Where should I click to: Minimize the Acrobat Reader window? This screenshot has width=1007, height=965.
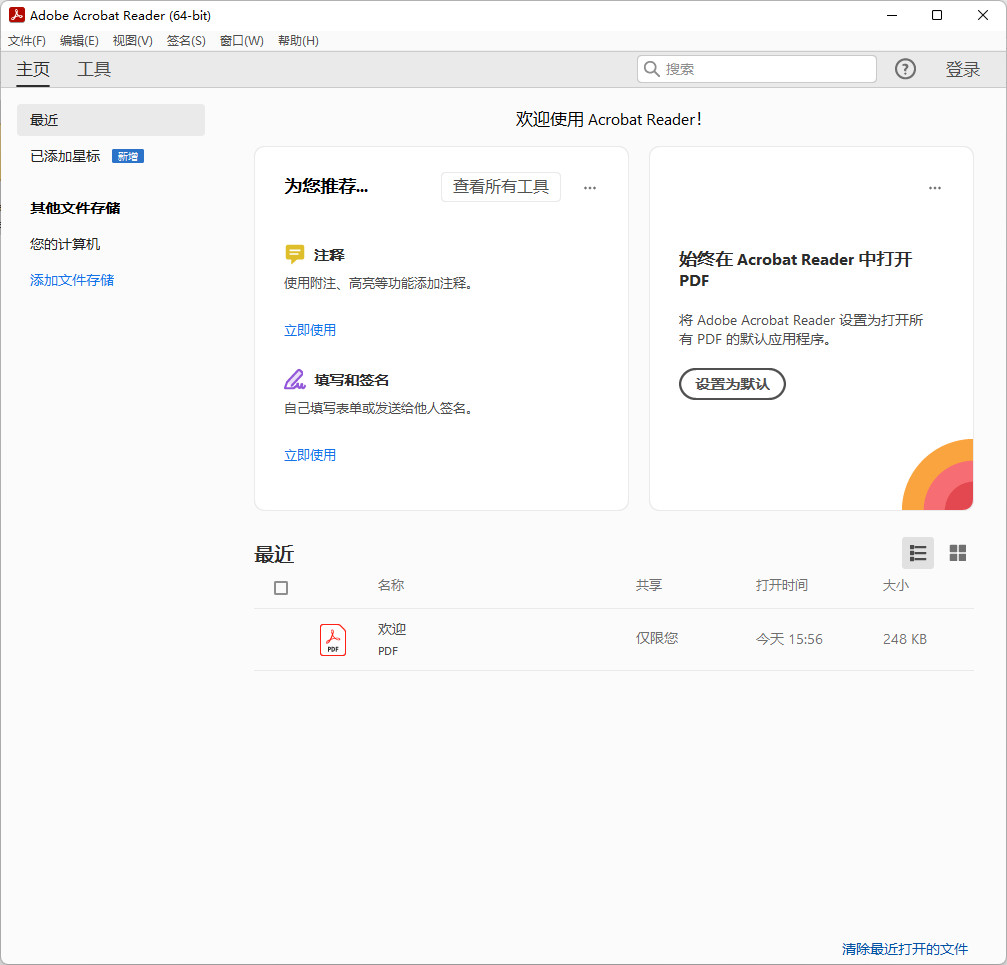891,15
